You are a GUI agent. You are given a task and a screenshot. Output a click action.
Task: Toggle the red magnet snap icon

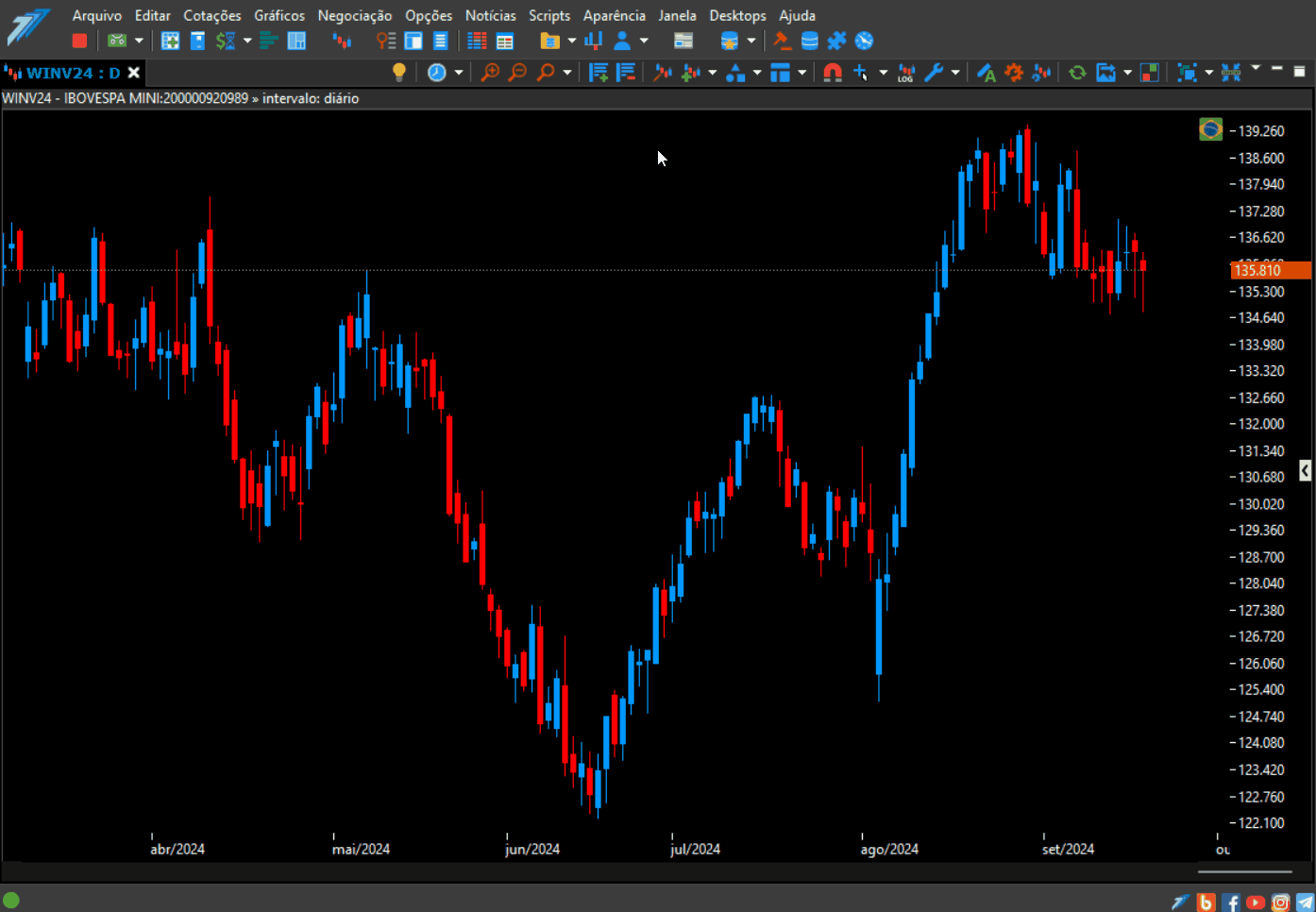[833, 73]
